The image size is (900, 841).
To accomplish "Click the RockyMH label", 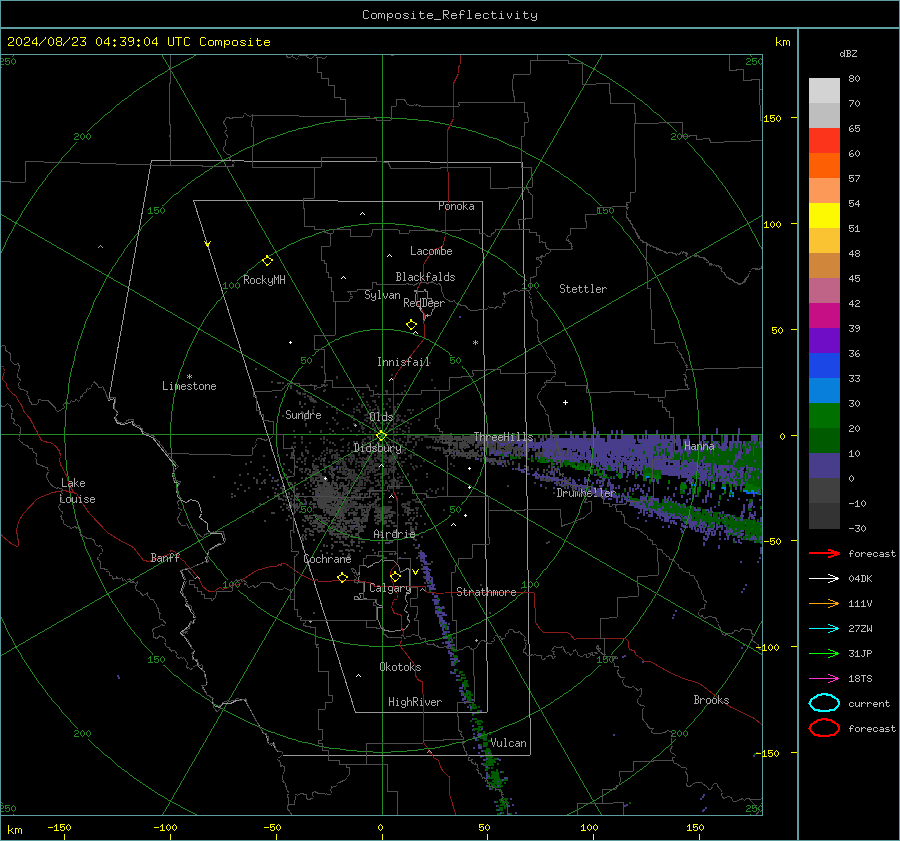I will coord(264,280).
